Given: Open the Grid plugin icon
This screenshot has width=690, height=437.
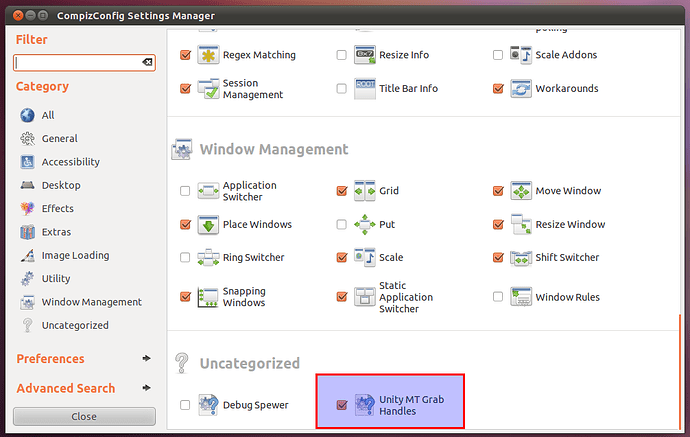Looking at the screenshot, I should [x=365, y=191].
